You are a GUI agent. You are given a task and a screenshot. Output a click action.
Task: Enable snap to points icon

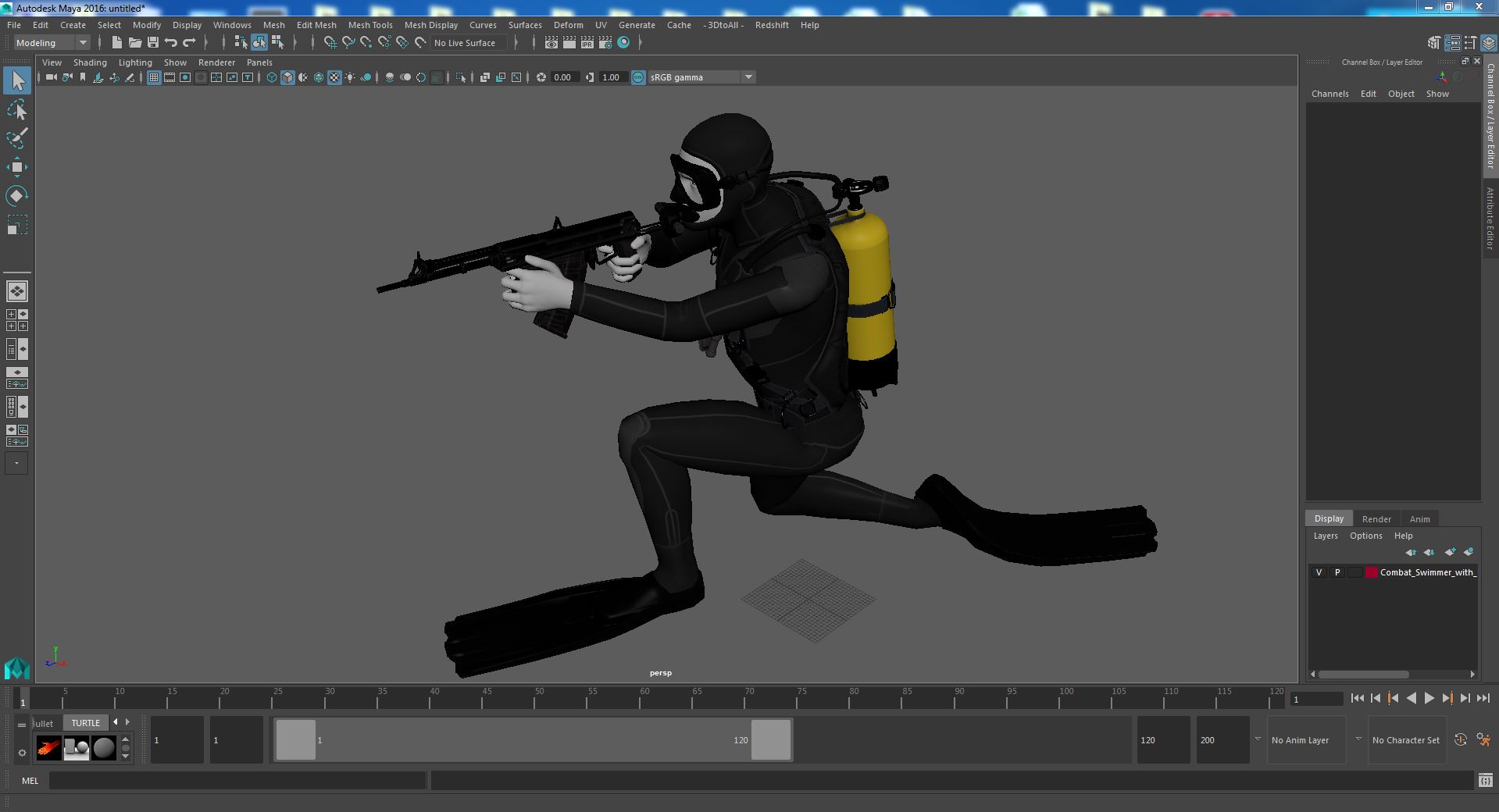(x=366, y=43)
